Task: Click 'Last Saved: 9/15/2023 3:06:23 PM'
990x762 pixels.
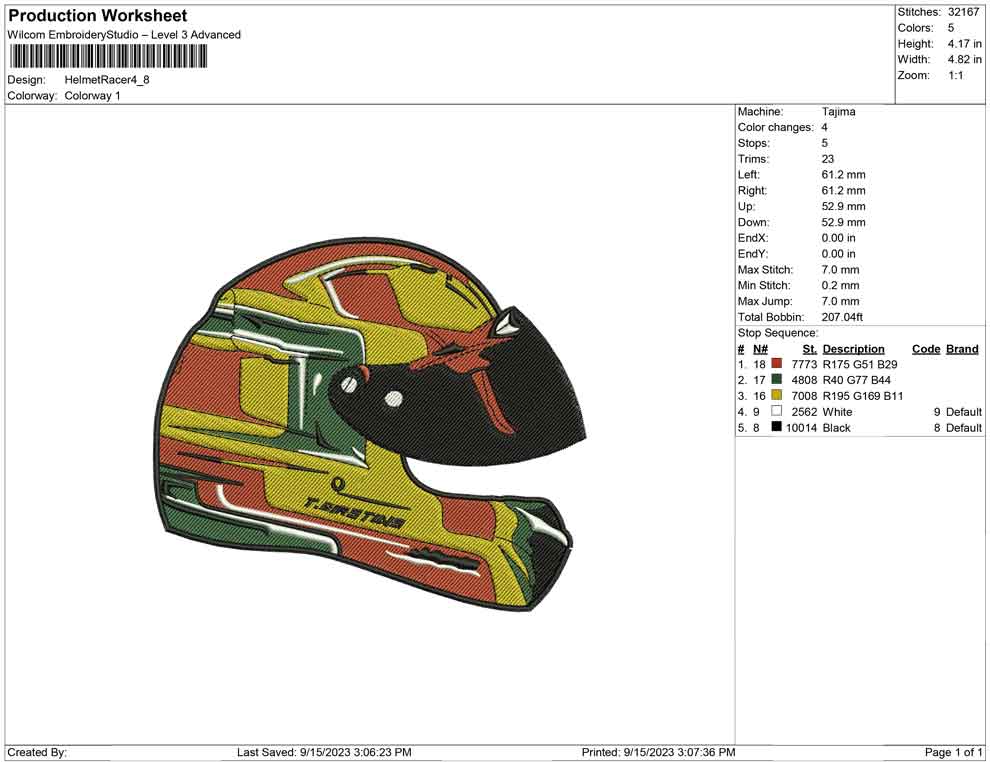Action: tap(324, 752)
